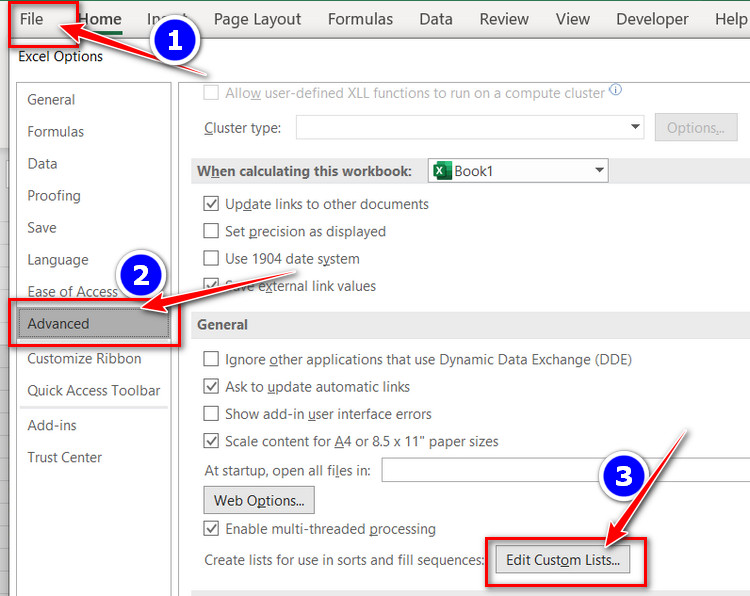Click the cluster Options... button
750x596 pixels.
[x=696, y=128]
